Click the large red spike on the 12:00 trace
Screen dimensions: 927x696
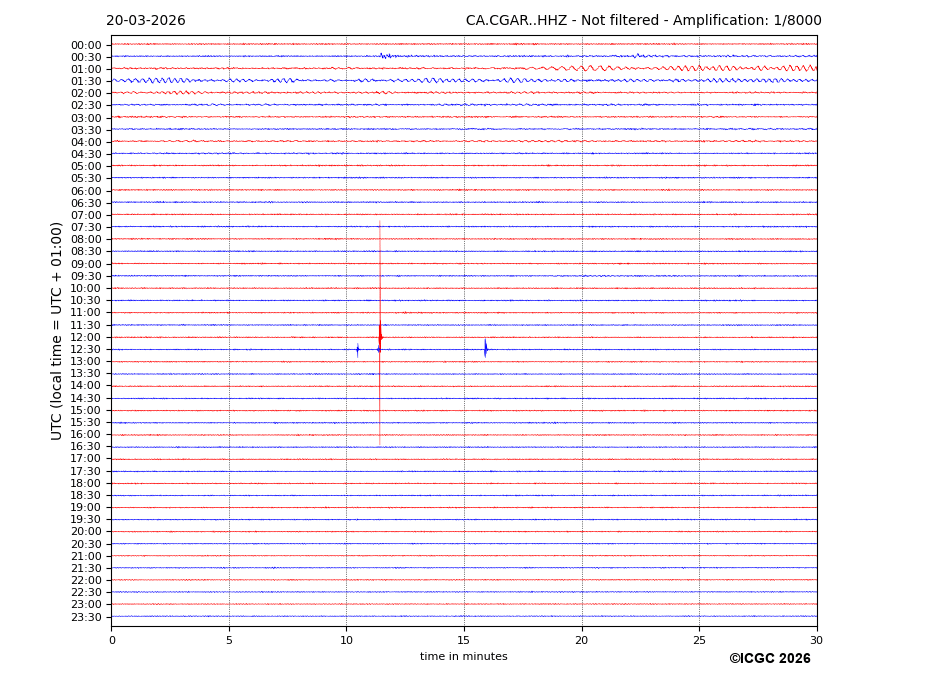tap(380, 335)
